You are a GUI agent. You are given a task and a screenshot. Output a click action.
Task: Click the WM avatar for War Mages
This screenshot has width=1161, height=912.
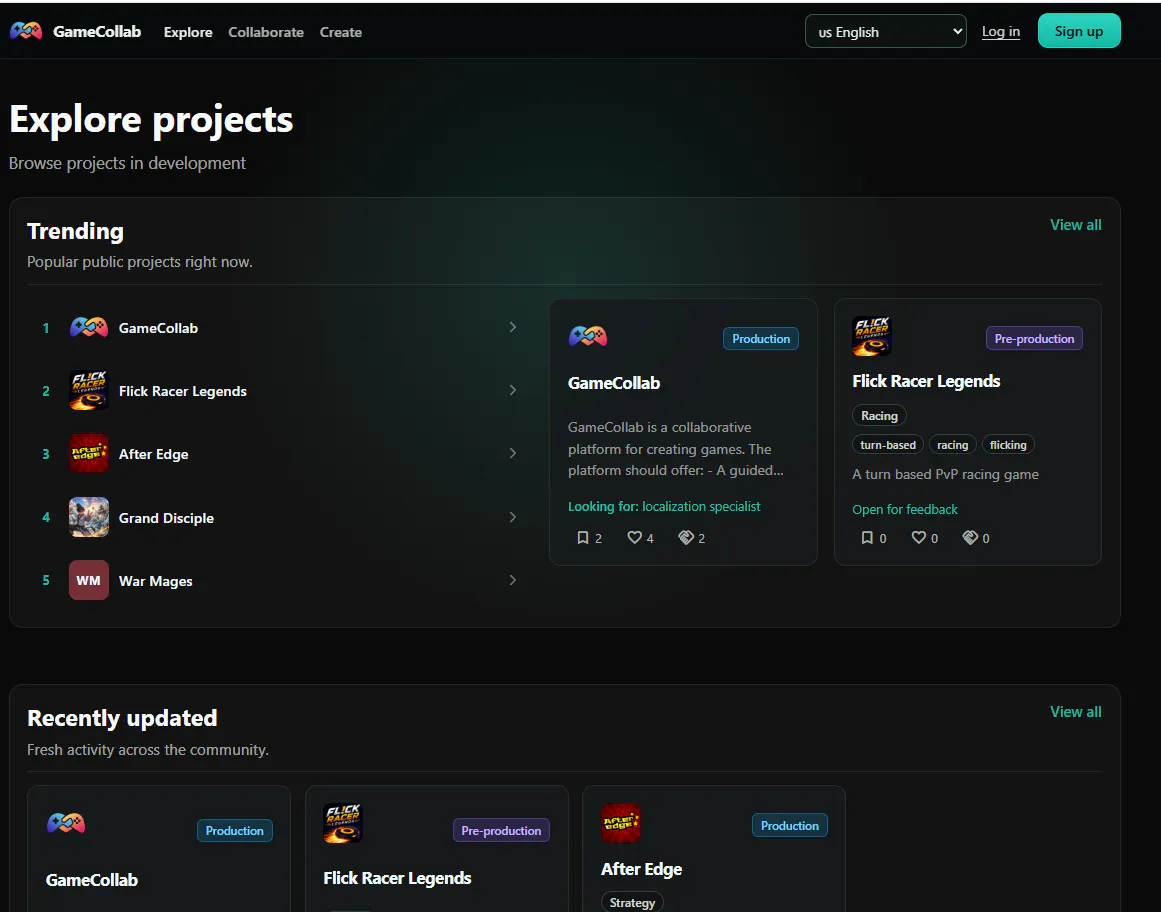[89, 580]
